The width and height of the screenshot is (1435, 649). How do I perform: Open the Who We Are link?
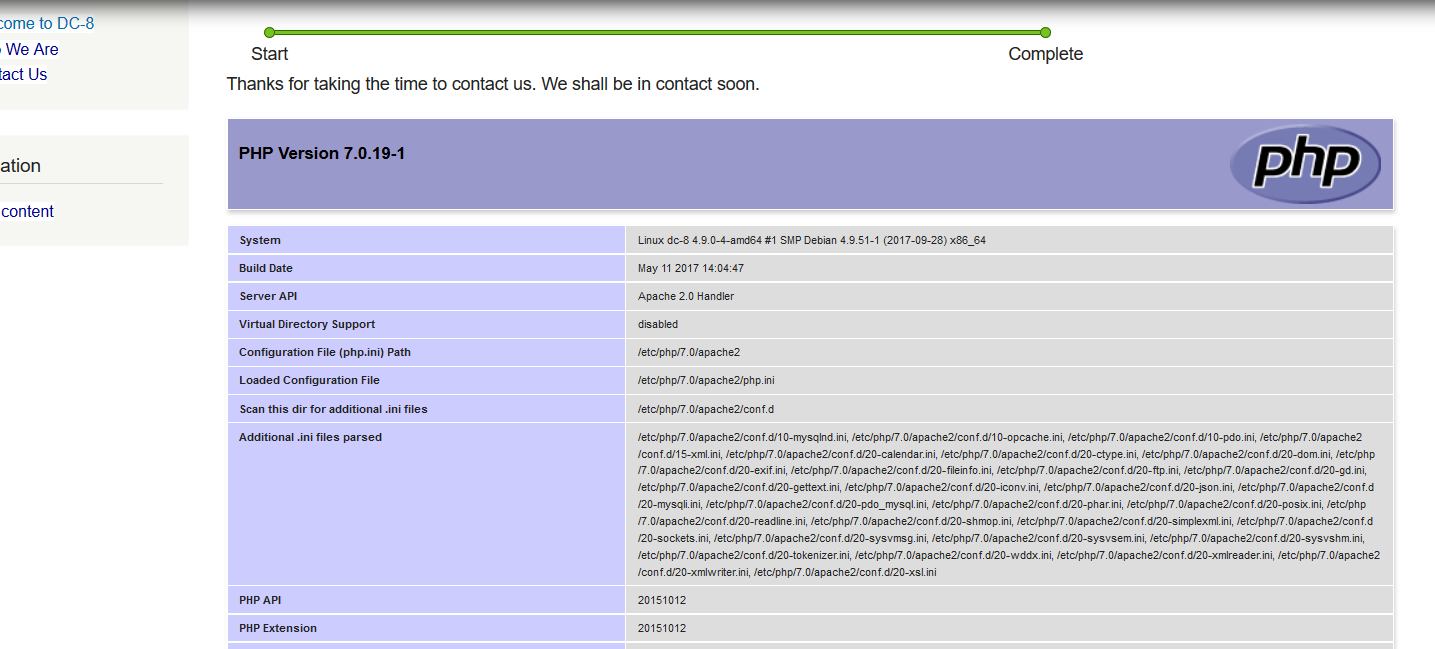(29, 49)
